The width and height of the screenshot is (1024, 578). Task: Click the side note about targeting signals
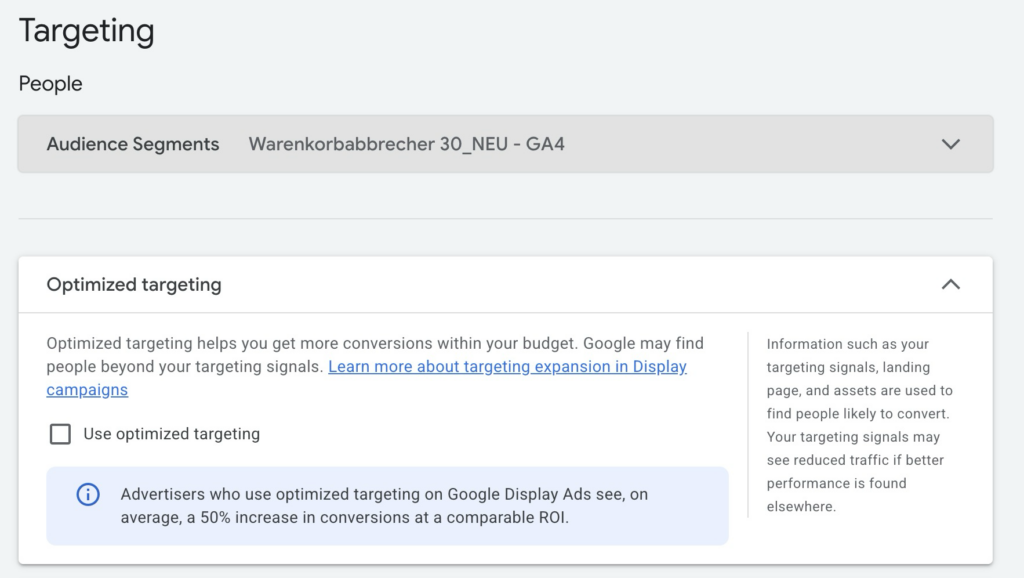click(859, 425)
